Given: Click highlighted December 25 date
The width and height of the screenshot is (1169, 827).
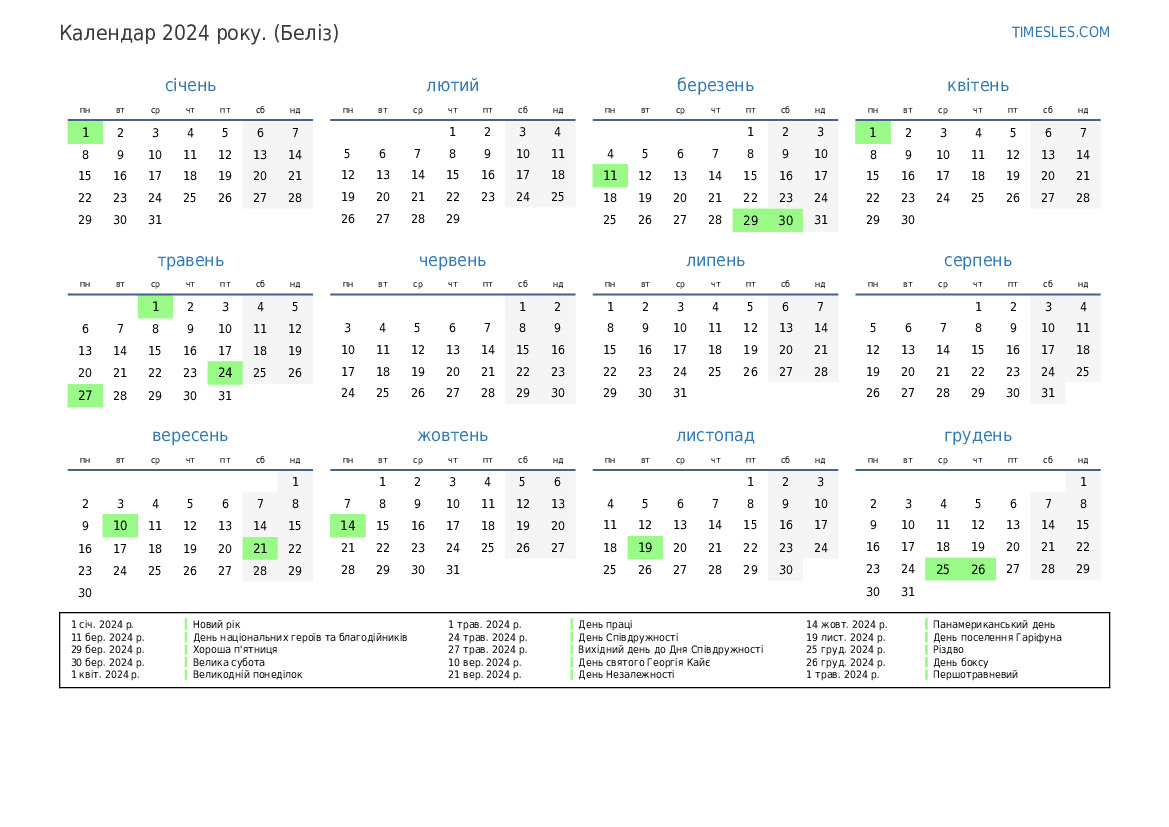Looking at the screenshot, I should pos(942,569).
